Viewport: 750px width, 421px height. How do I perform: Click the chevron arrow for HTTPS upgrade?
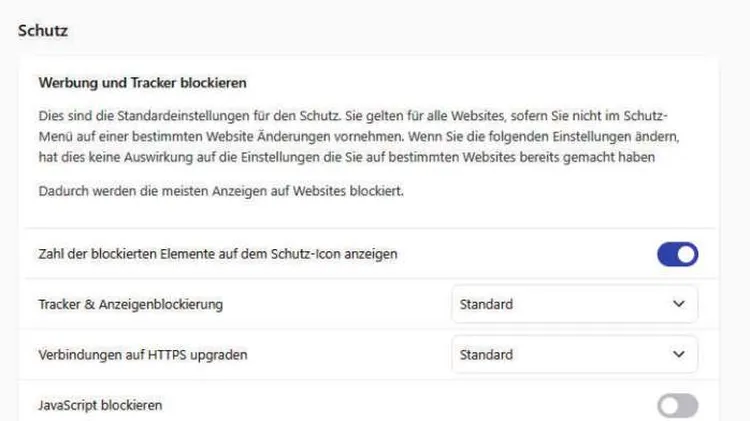point(679,354)
